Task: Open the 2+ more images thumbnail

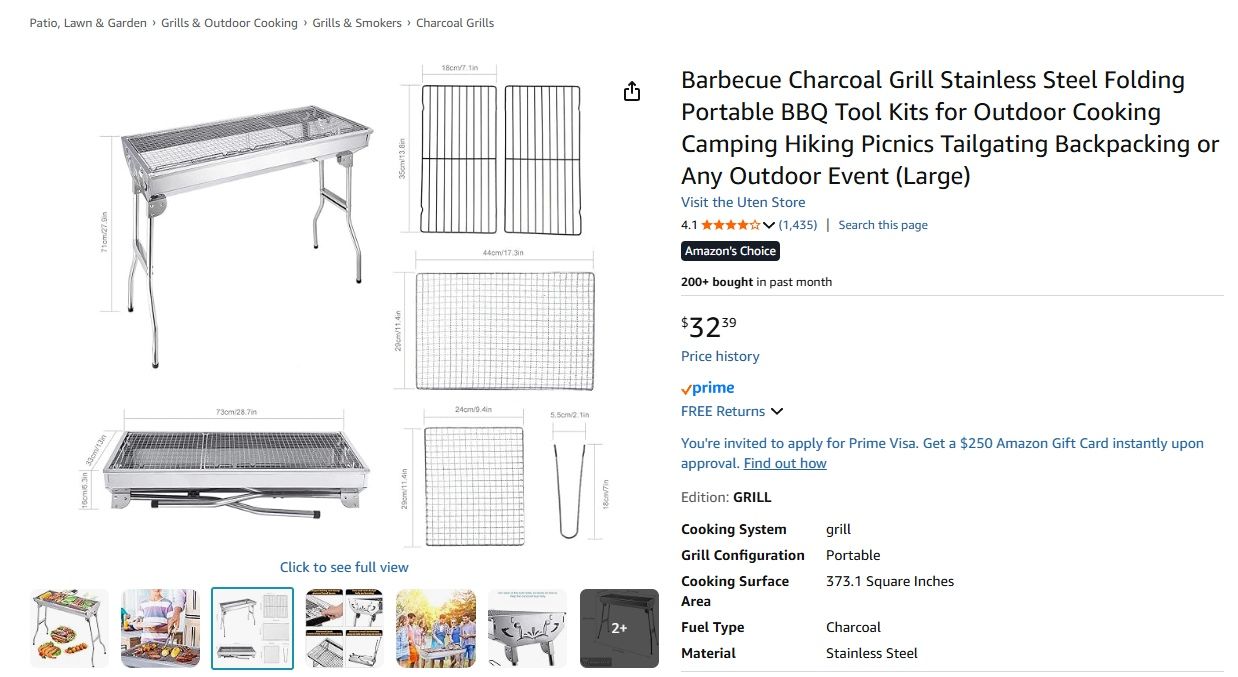Action: click(619, 628)
